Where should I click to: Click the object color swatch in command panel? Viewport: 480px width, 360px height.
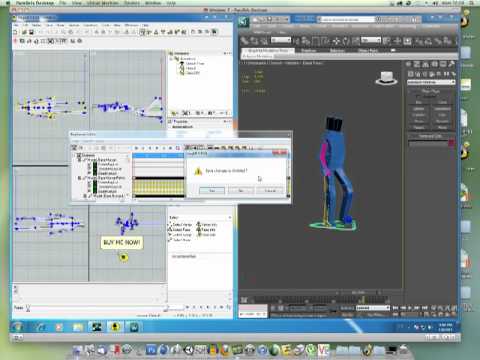(x=451, y=143)
